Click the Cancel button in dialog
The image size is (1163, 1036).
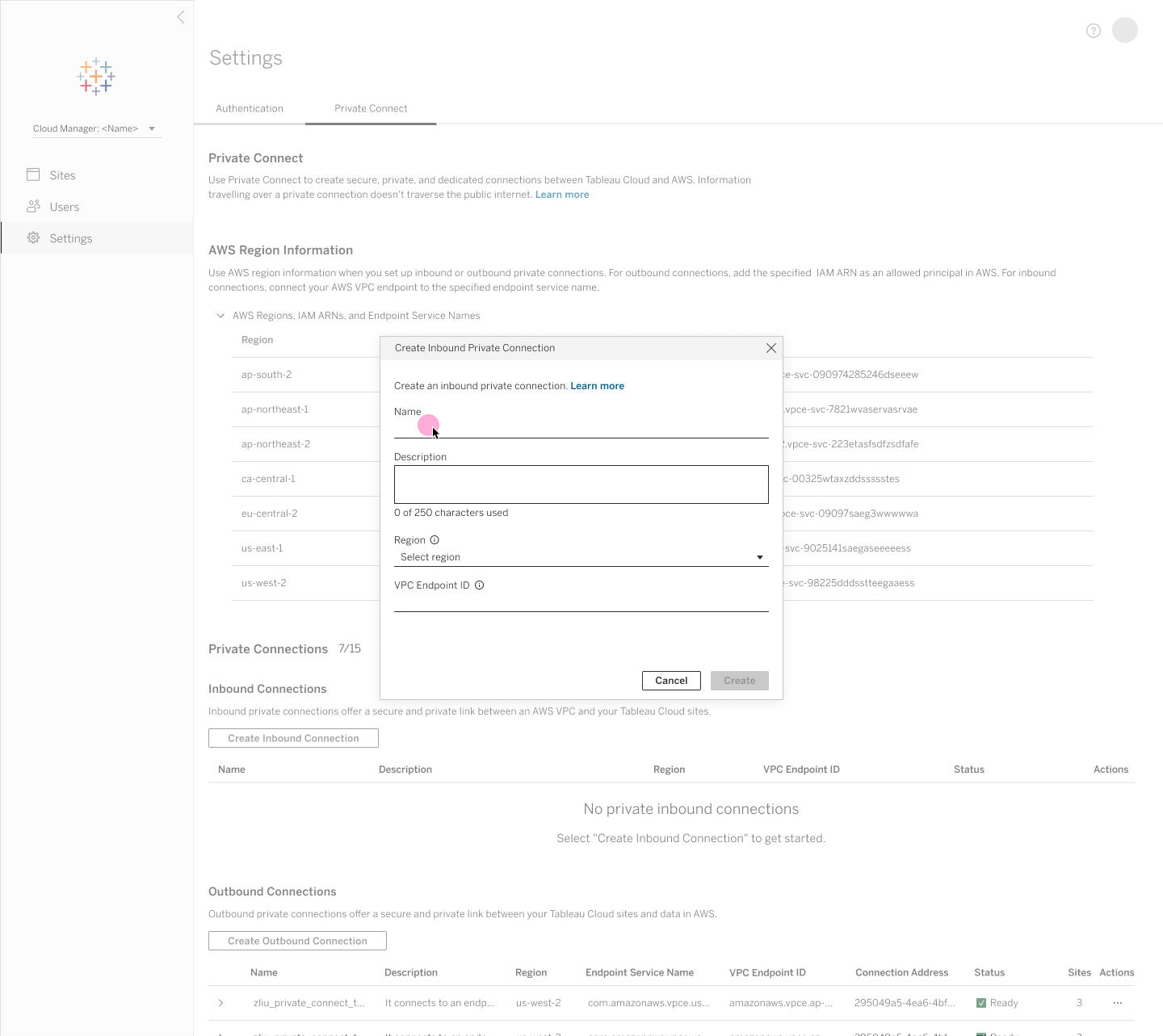click(671, 681)
